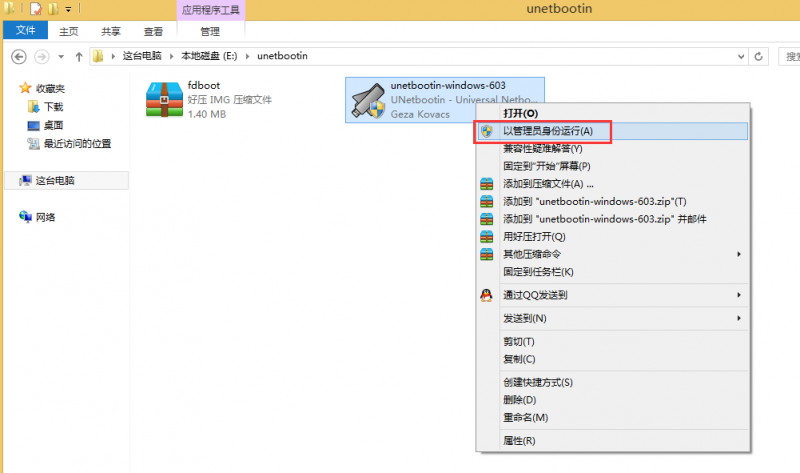
Task: Click the 网络 globe icon
Action: coord(26,217)
